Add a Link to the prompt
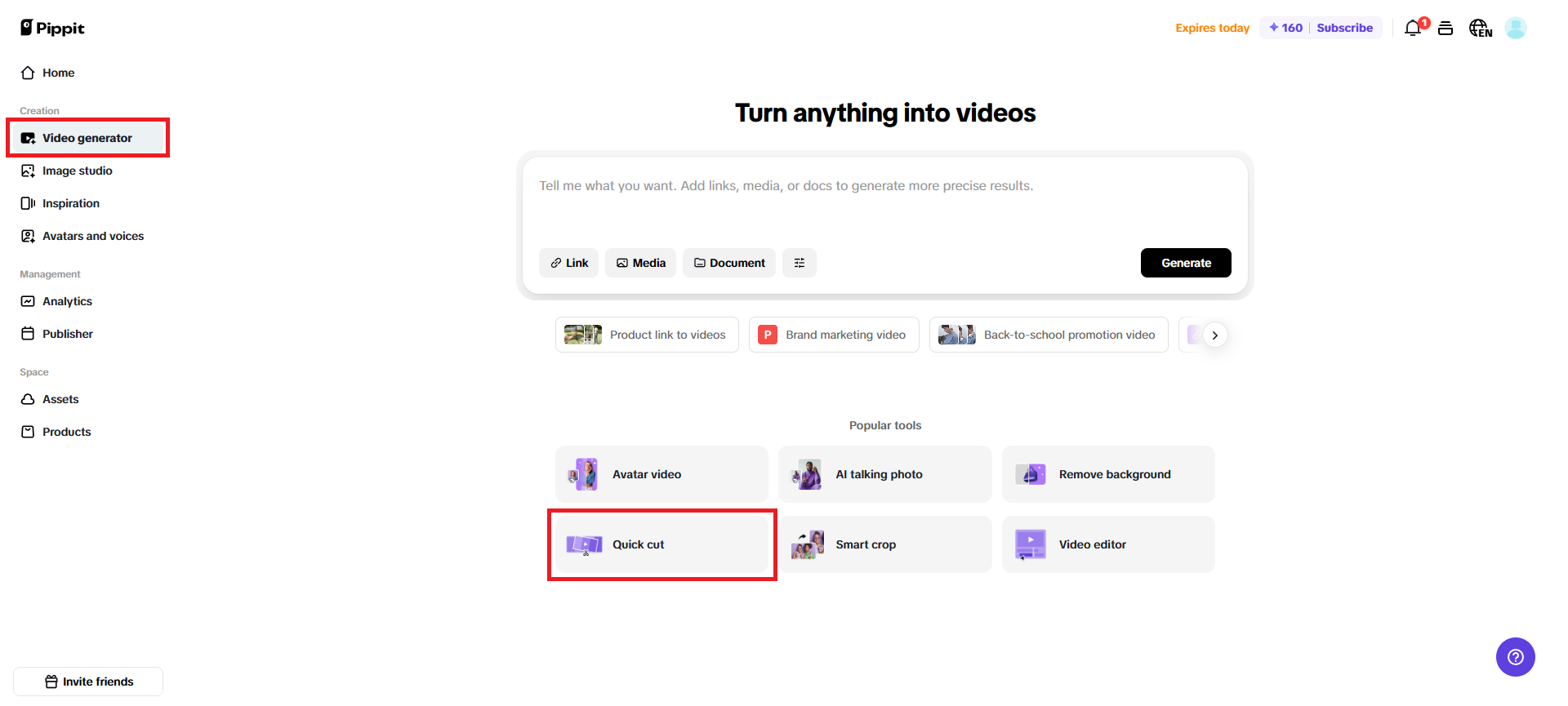 coord(569,263)
